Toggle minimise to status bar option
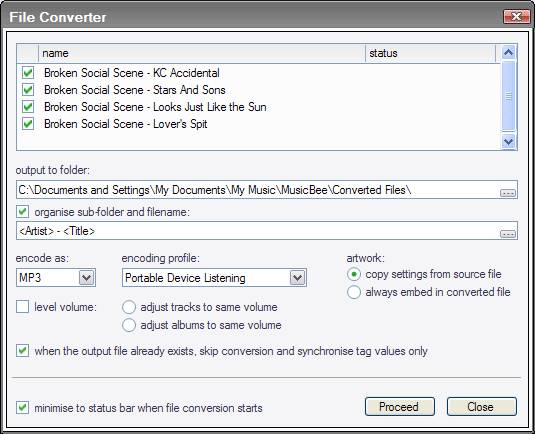 click(x=23, y=408)
